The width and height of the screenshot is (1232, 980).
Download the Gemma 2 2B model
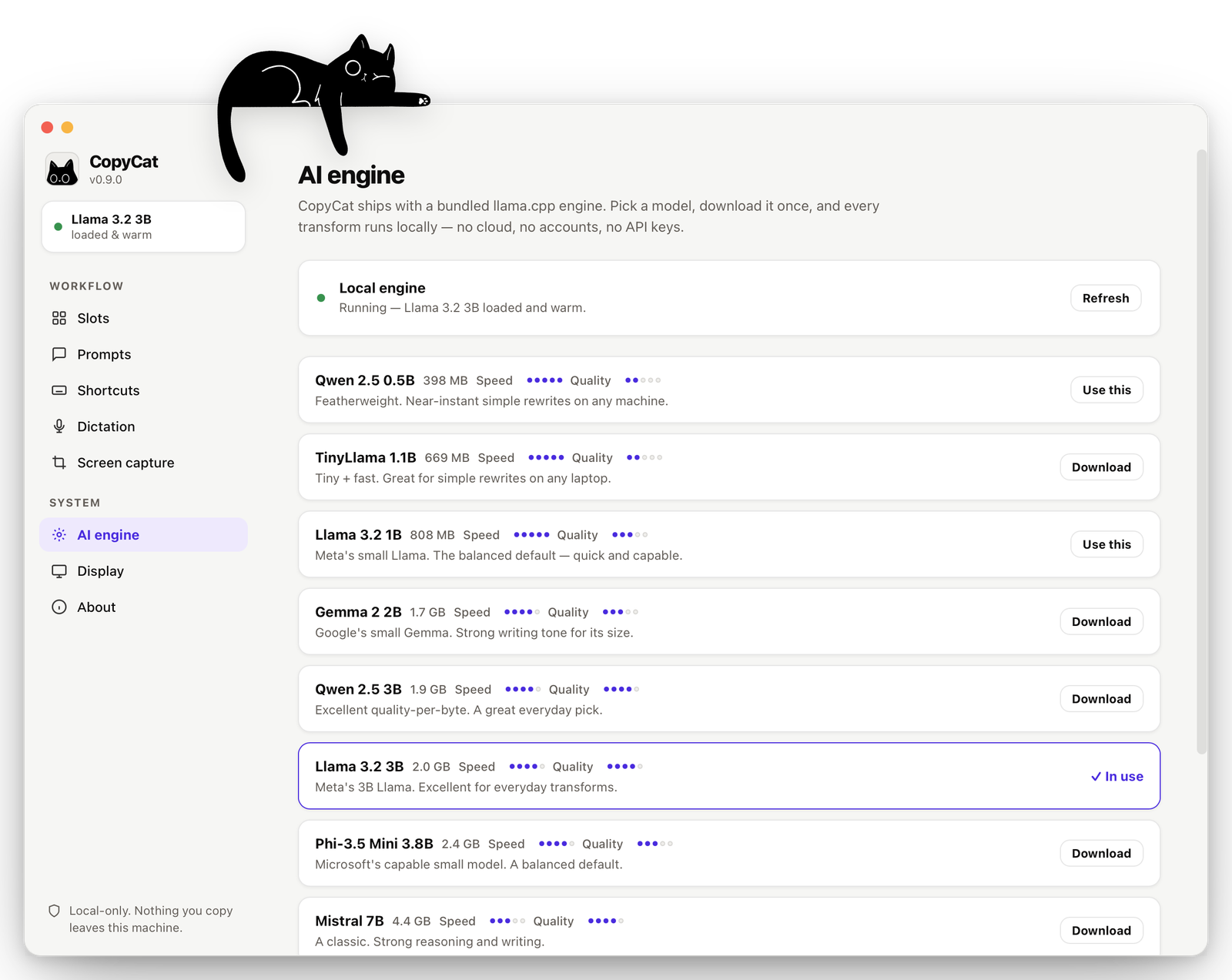coord(1101,622)
